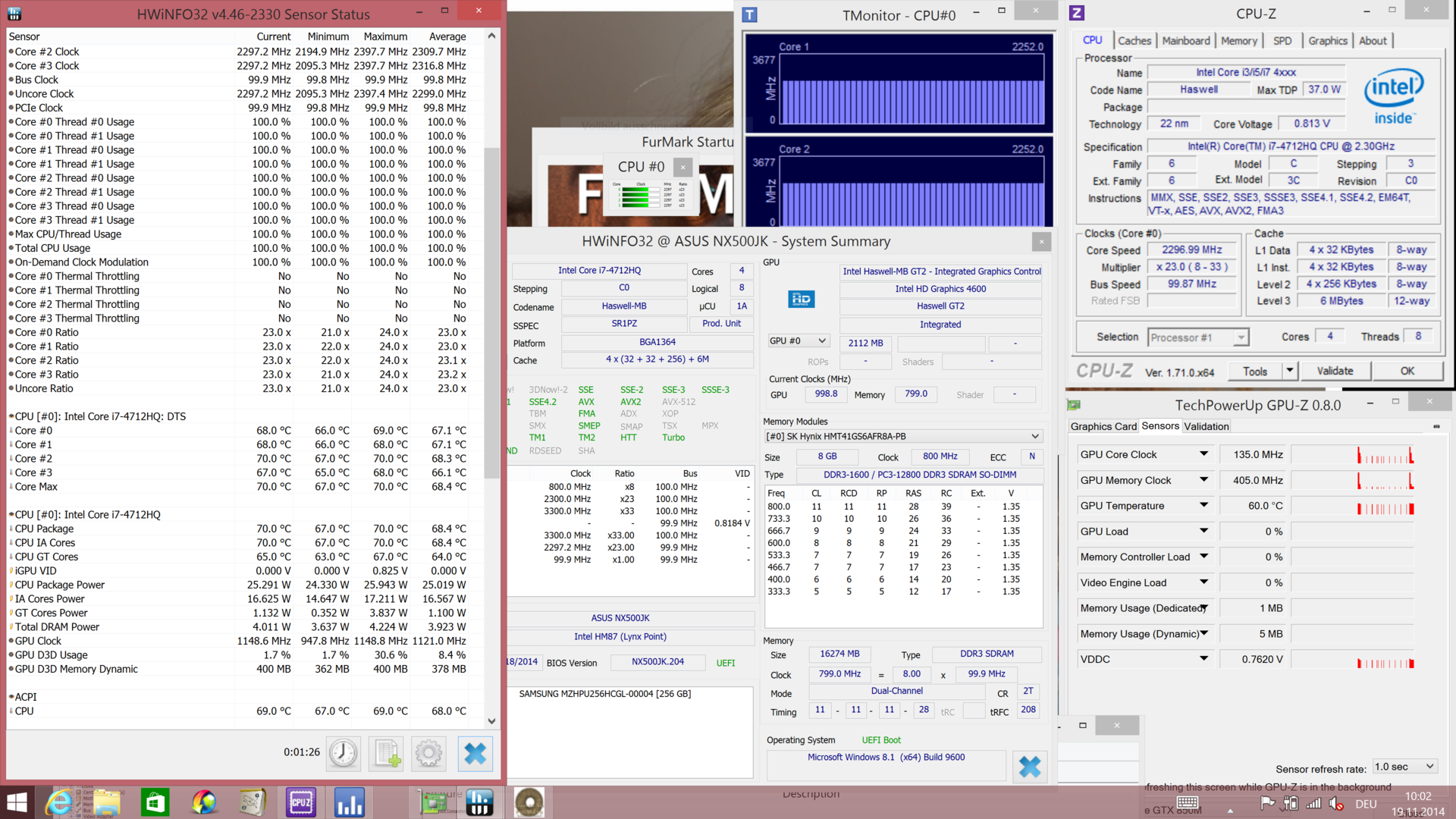Switch to the Mainboard tab in CPU-Z

(1186, 41)
